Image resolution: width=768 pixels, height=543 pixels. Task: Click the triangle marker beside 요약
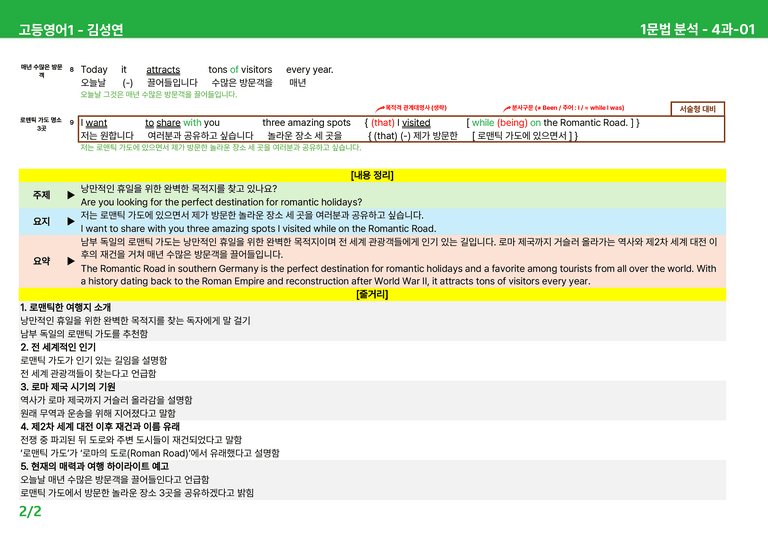(x=71, y=261)
